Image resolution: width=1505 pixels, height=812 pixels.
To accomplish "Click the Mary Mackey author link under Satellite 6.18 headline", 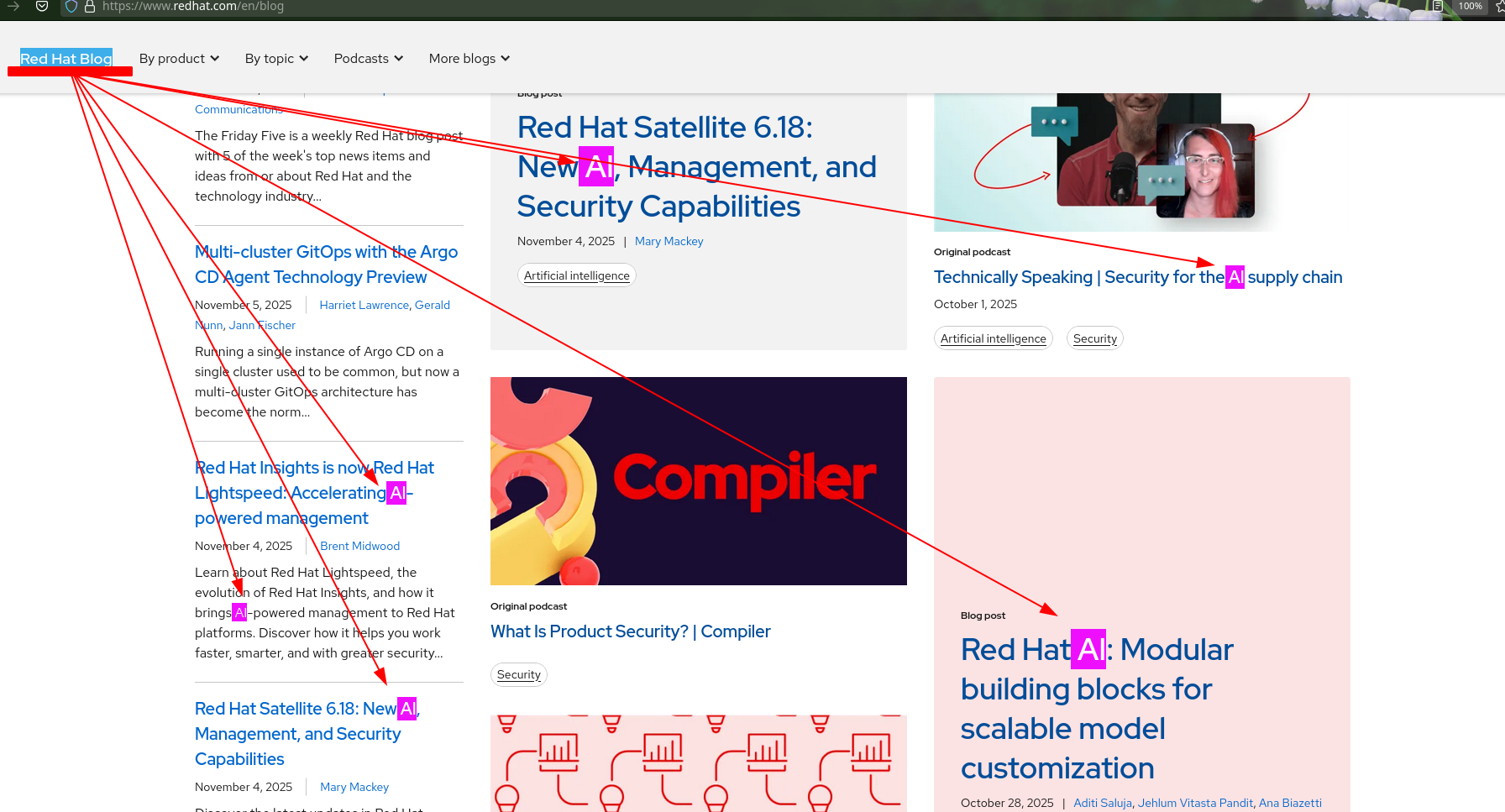I will [x=669, y=241].
